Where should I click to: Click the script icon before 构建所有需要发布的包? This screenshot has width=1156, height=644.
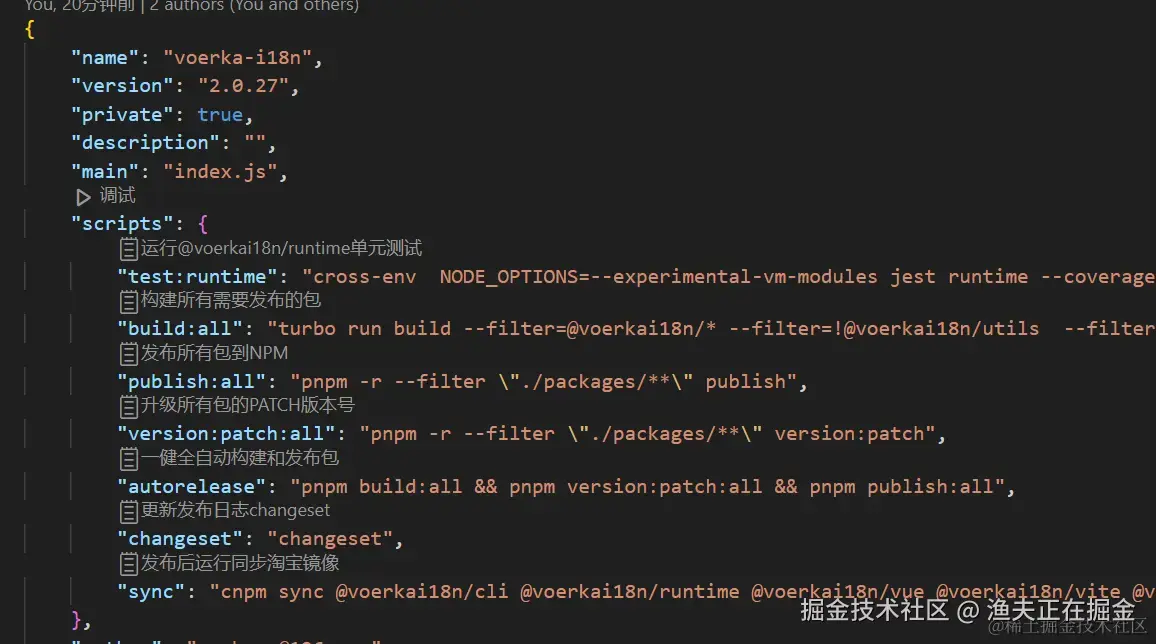tap(128, 301)
